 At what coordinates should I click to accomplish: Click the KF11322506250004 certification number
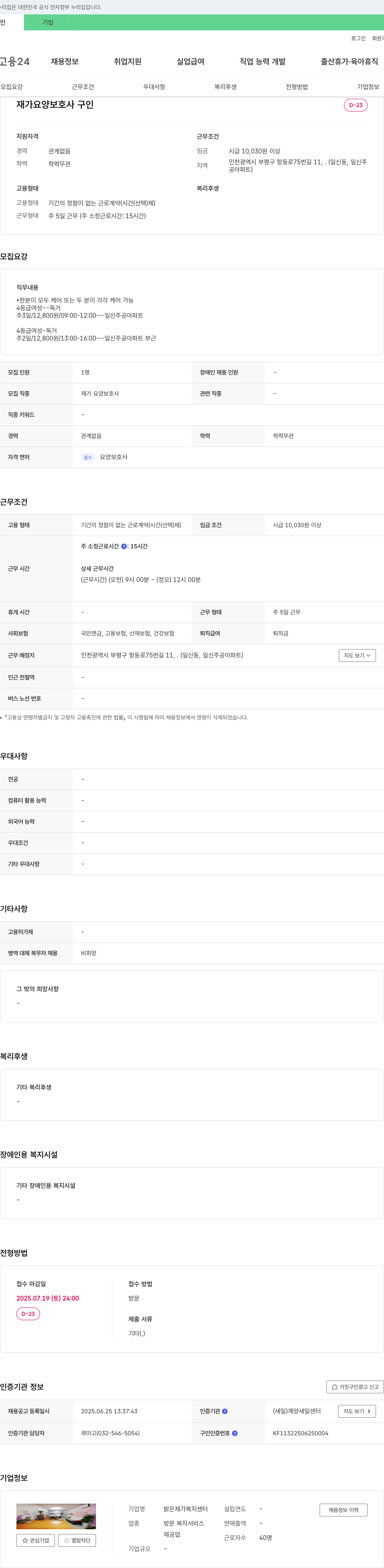click(x=300, y=1433)
